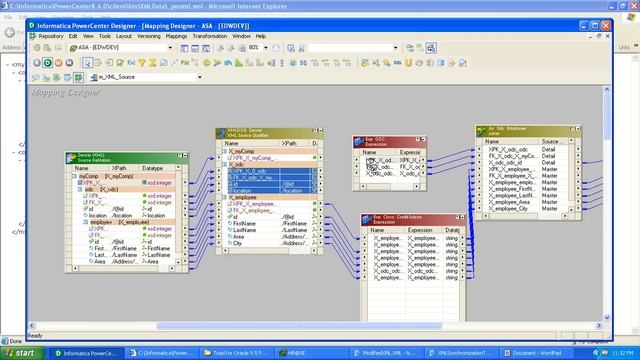This screenshot has height=360, width=640.
Task: Open the Mappings menu
Action: 176,36
